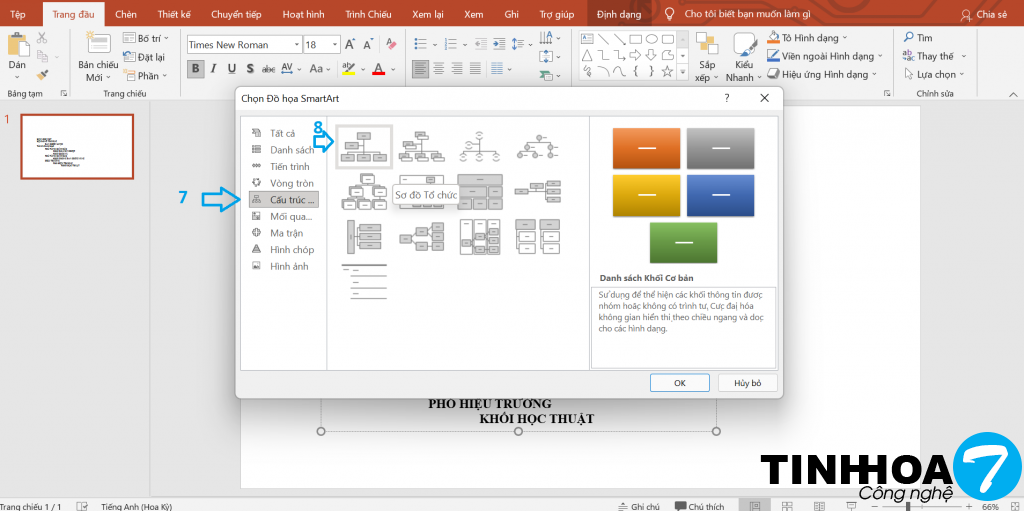Toggle Bold formatting button
This screenshot has width=1024, height=511.
(x=196, y=69)
